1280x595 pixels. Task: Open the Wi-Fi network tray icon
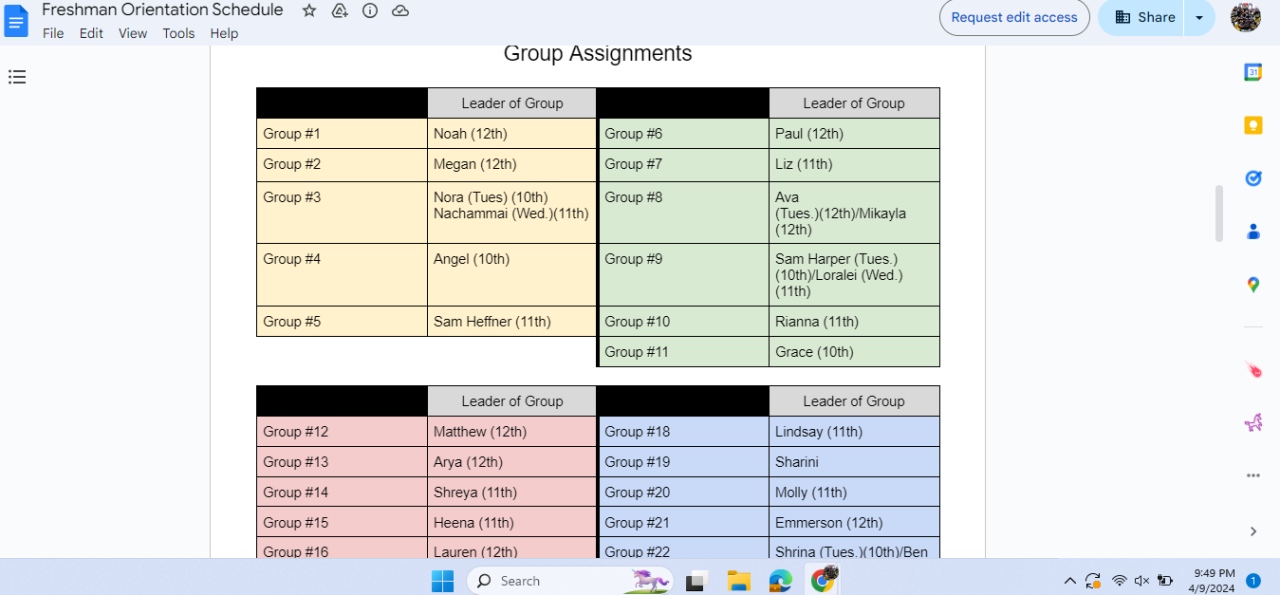coord(1119,580)
